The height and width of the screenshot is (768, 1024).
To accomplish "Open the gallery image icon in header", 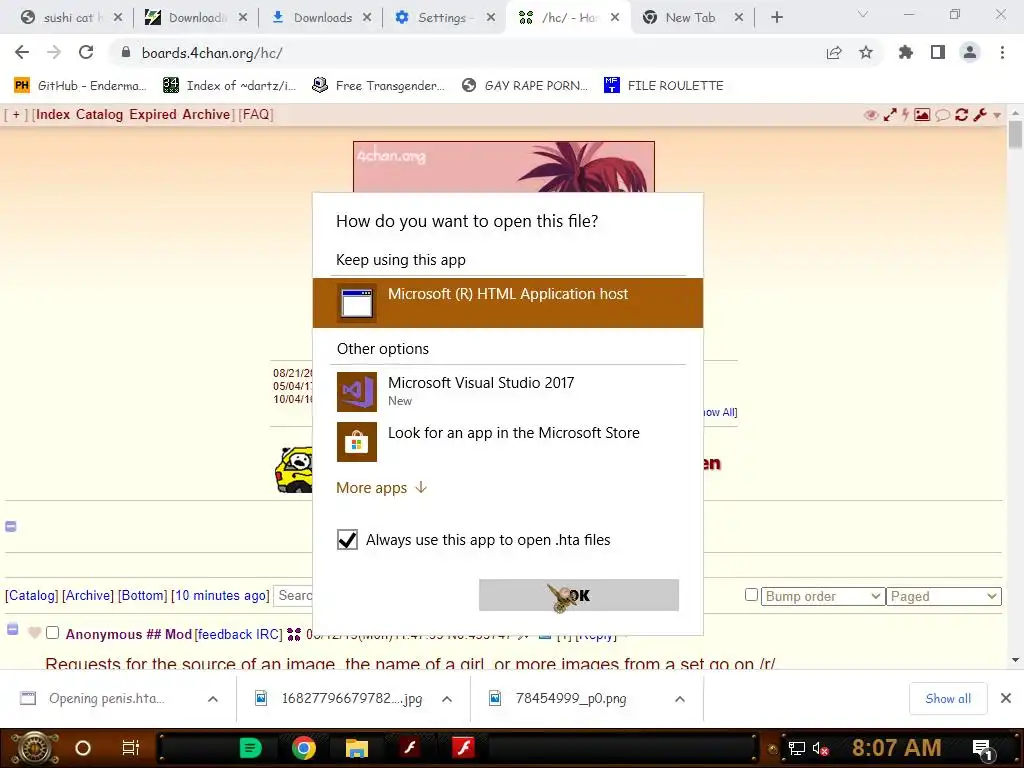I will tap(921, 115).
